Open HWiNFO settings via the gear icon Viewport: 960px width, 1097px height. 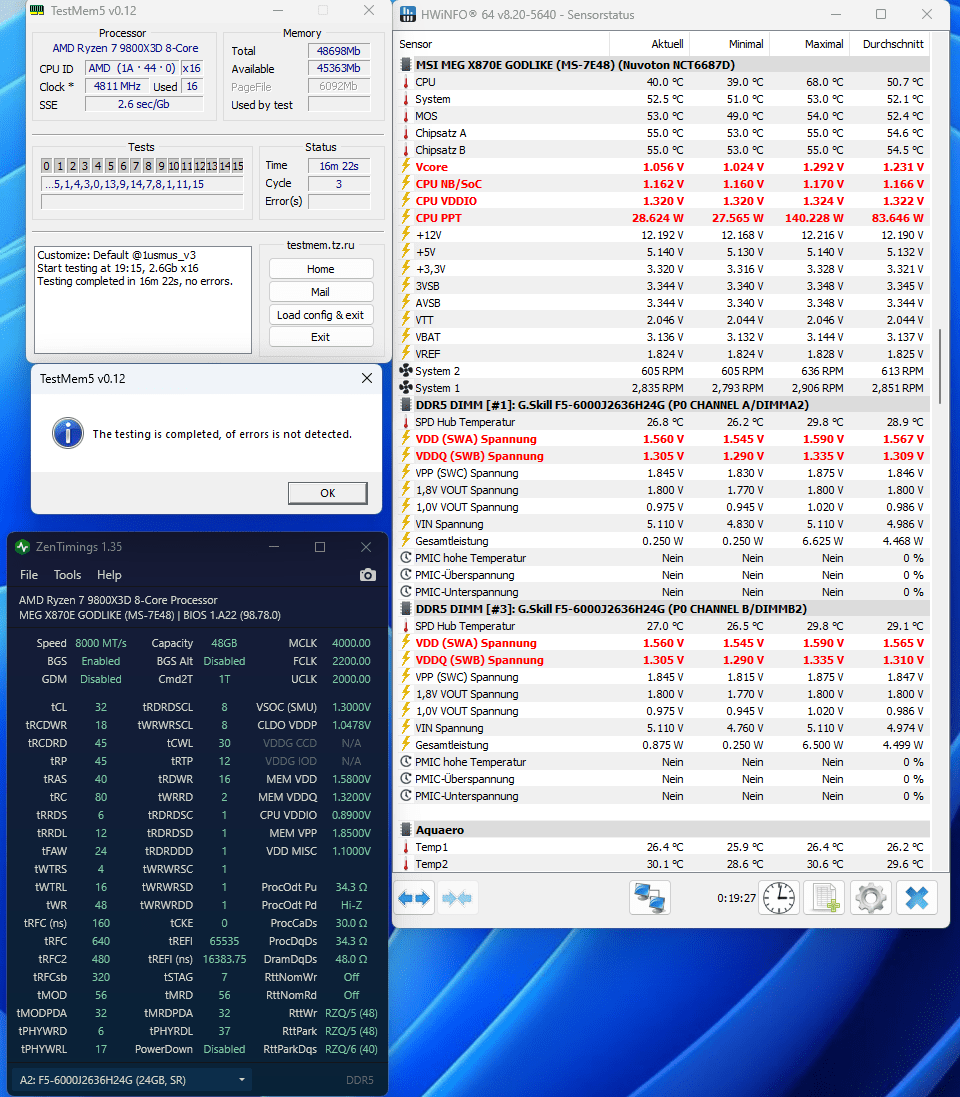tap(869, 897)
